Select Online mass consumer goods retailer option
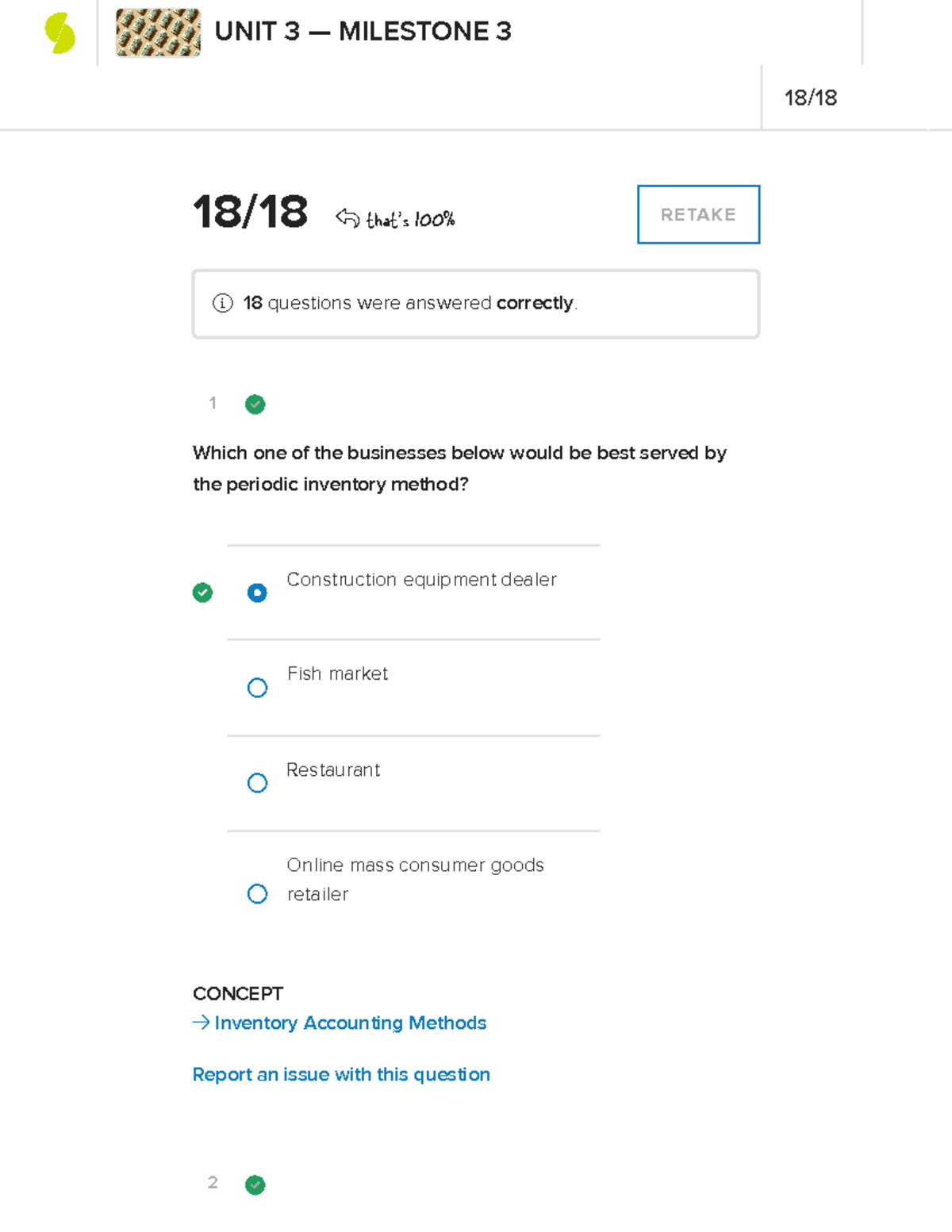Screen dimensions: 952x1232 257,894
